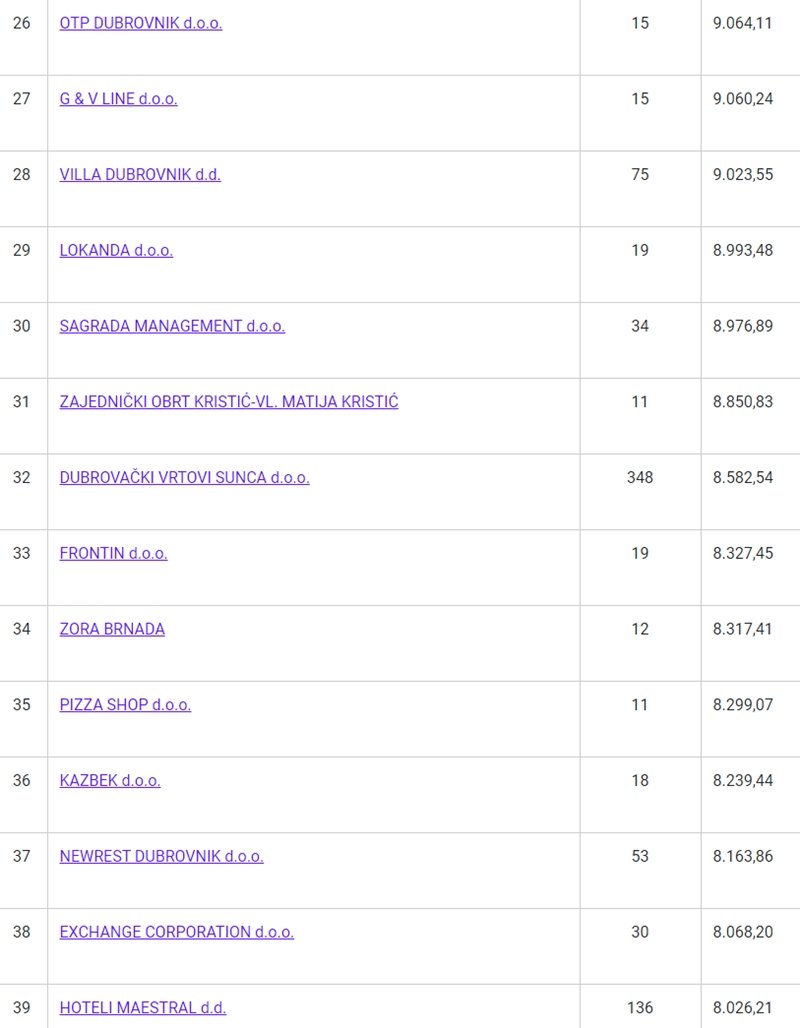800x1028 pixels.
Task: Open SAGRADA MANAGEMENT d.o.o. details
Action: point(172,326)
